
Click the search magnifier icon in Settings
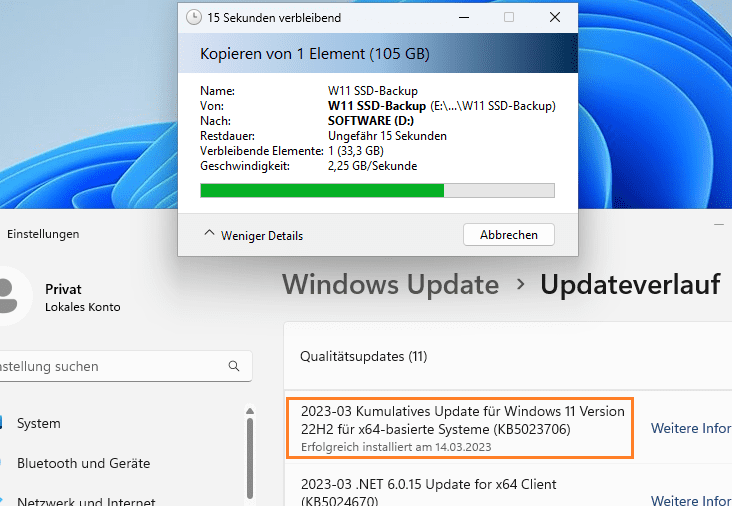pos(234,366)
